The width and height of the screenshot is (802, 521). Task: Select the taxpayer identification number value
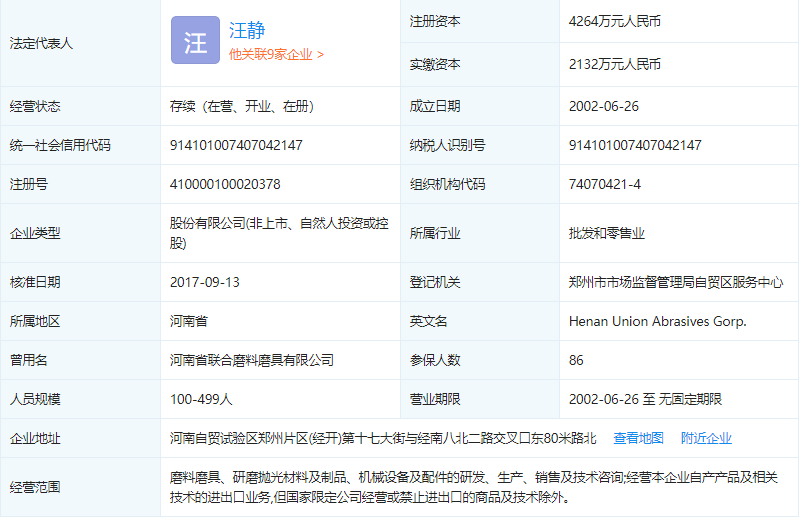(x=635, y=145)
